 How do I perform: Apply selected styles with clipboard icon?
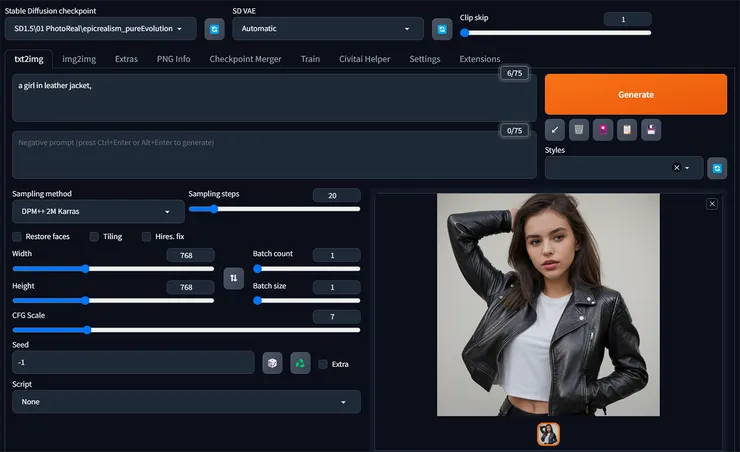pyautogui.click(x=627, y=130)
